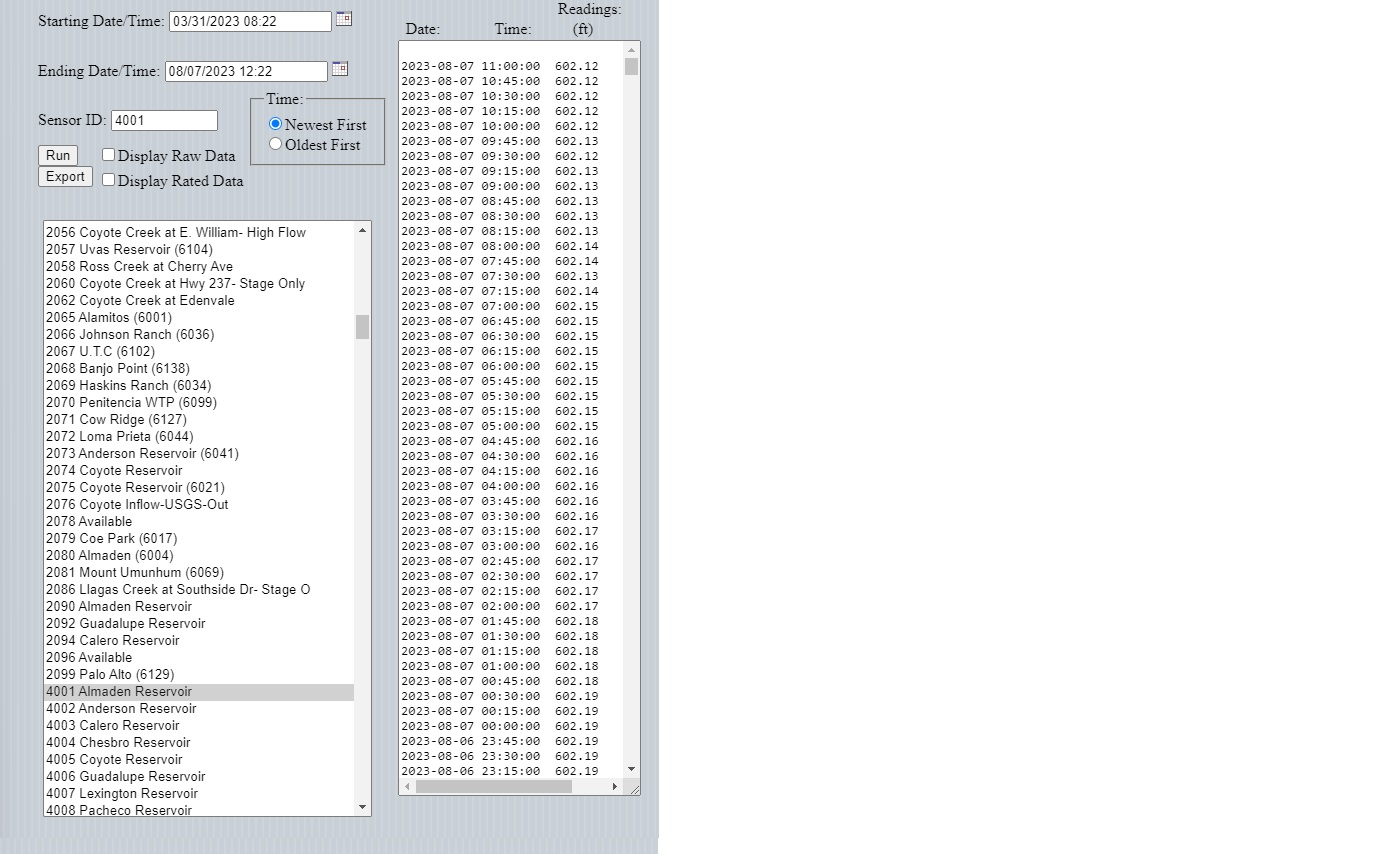Enable the Display Rated Data checkbox

(x=109, y=180)
